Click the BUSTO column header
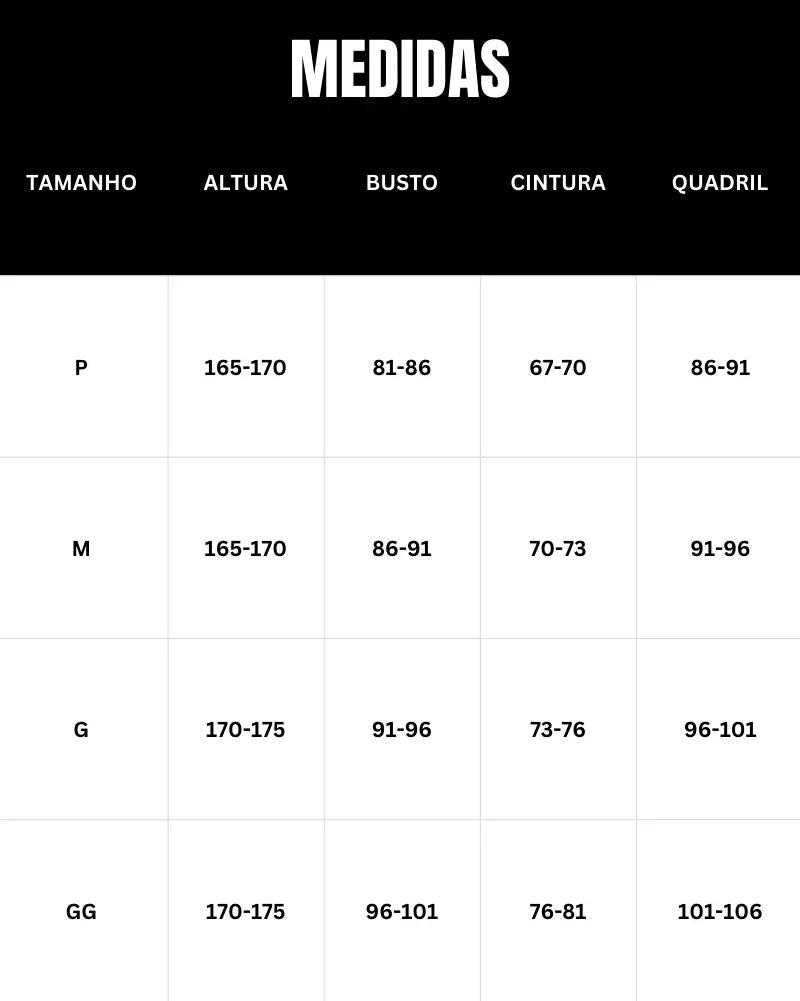This screenshot has height=1001, width=800. click(402, 183)
